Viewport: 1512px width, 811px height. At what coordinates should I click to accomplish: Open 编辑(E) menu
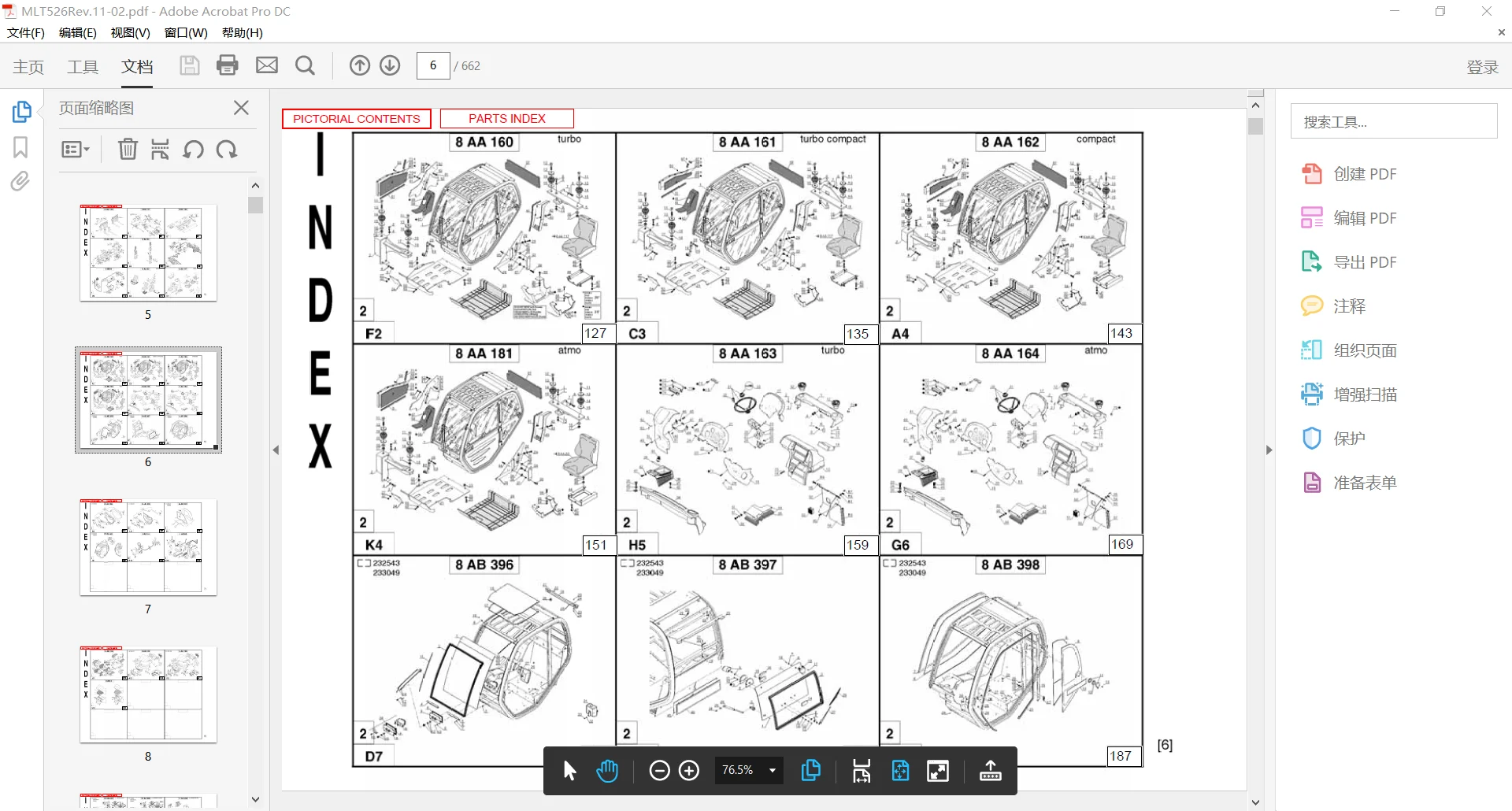(78, 33)
